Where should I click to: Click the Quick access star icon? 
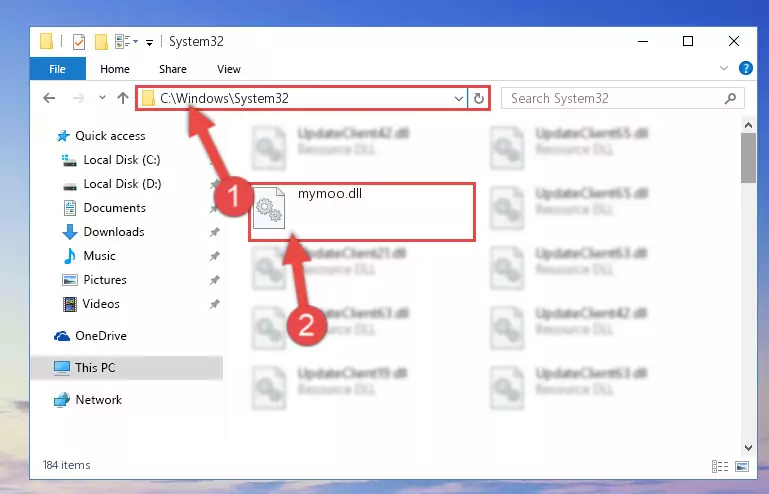coord(63,136)
